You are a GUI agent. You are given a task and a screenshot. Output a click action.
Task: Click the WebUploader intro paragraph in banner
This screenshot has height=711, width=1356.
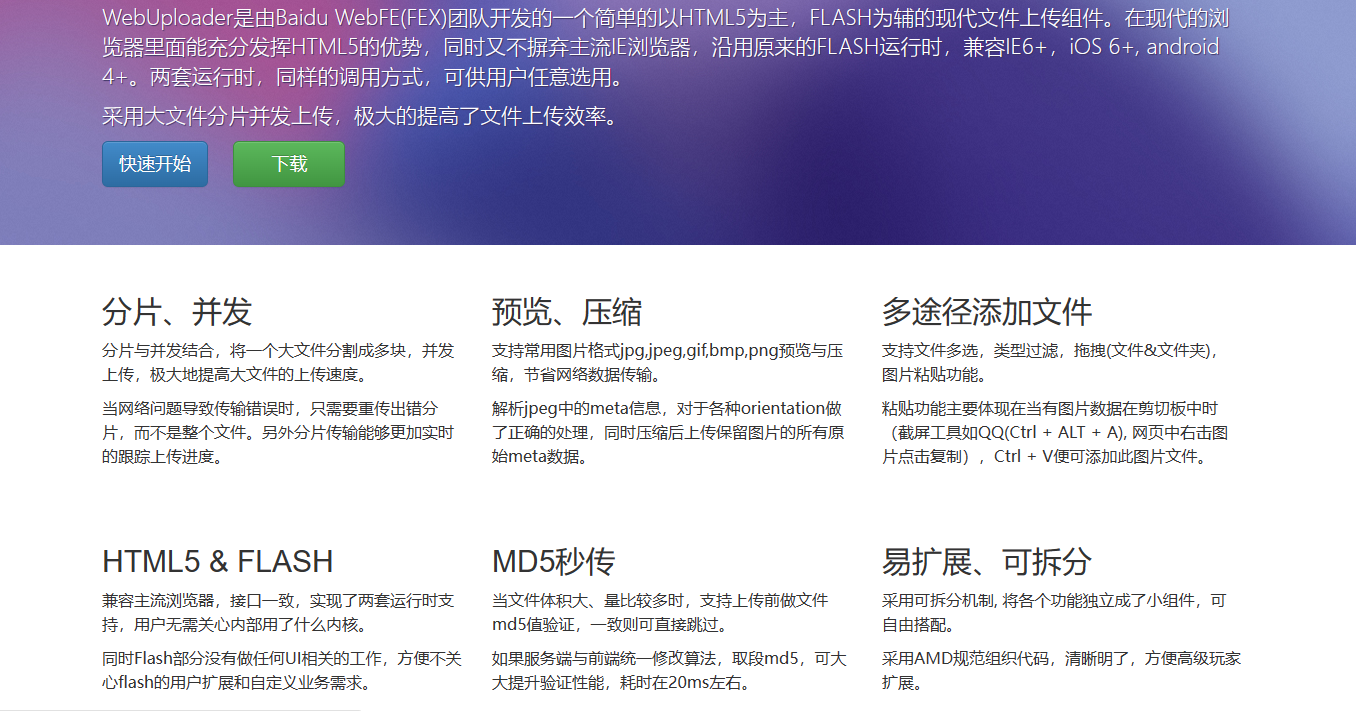click(x=660, y=47)
